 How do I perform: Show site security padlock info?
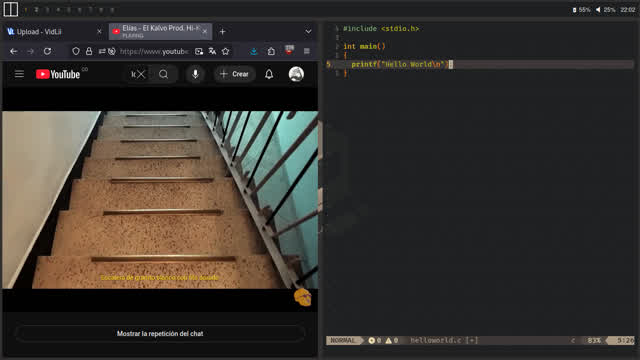tap(89, 51)
